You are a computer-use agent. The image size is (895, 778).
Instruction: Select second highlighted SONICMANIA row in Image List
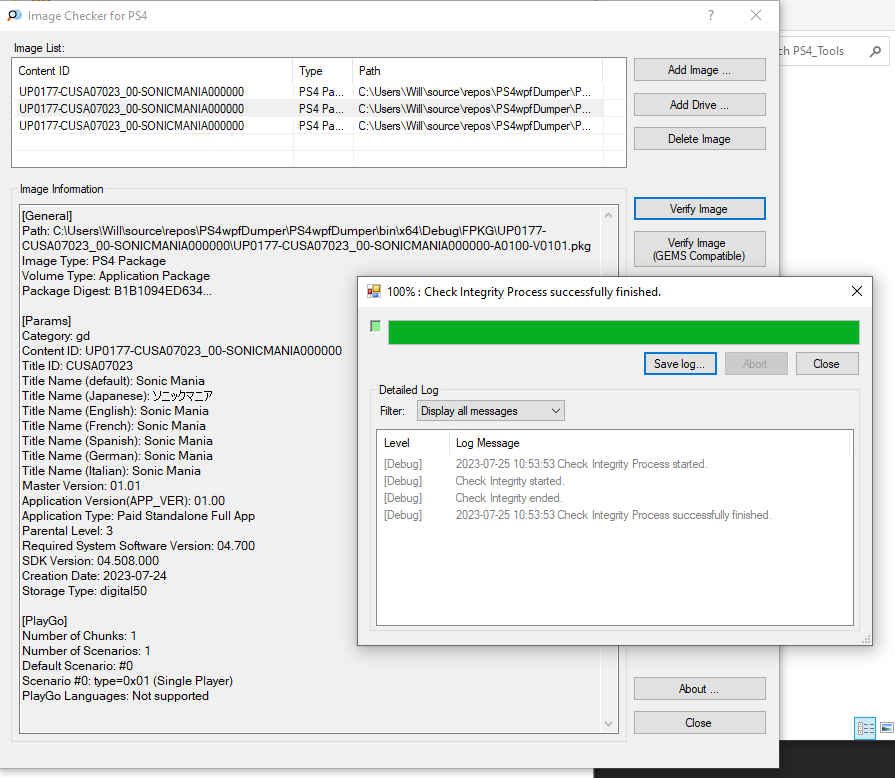click(308, 109)
